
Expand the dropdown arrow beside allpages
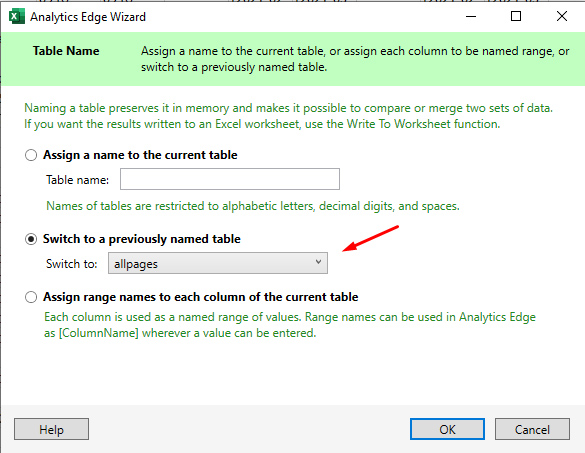318,262
